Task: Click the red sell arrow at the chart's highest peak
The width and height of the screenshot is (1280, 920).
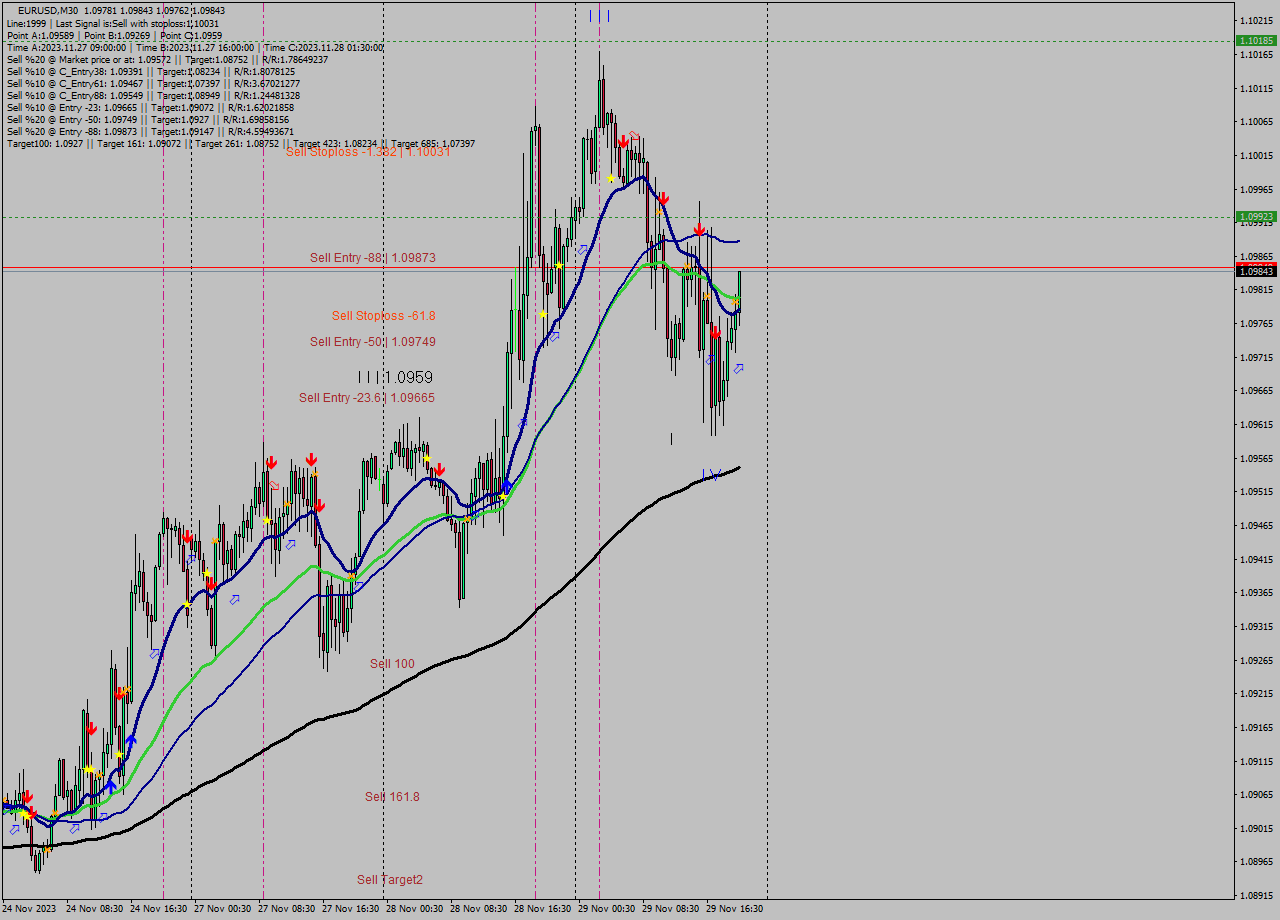Action: 623,141
